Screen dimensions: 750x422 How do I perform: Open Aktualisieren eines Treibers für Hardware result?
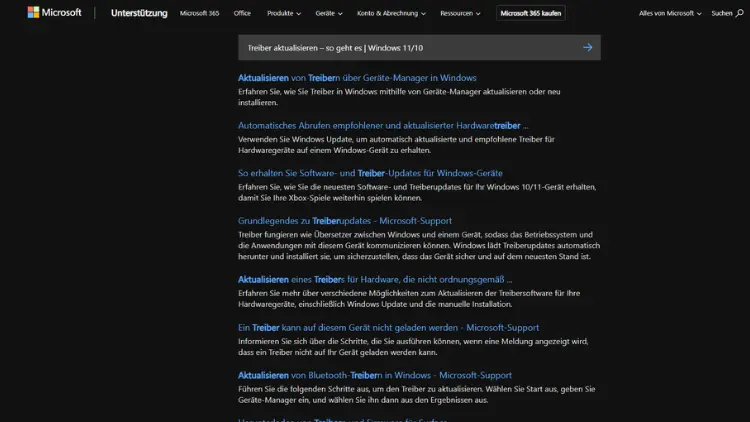click(x=375, y=279)
